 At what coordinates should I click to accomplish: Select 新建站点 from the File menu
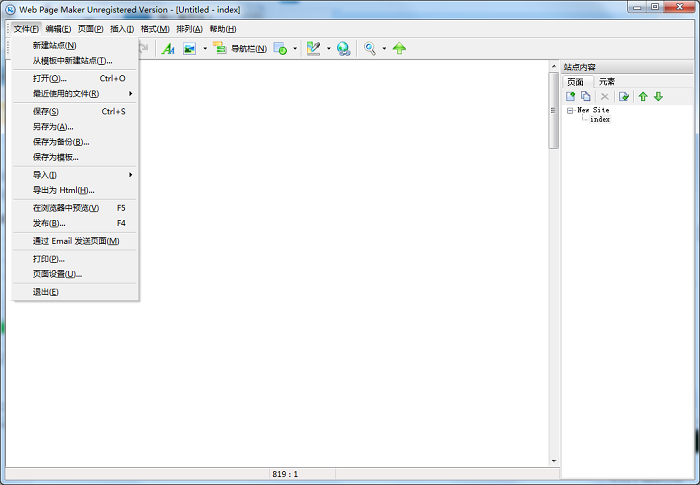(x=54, y=45)
